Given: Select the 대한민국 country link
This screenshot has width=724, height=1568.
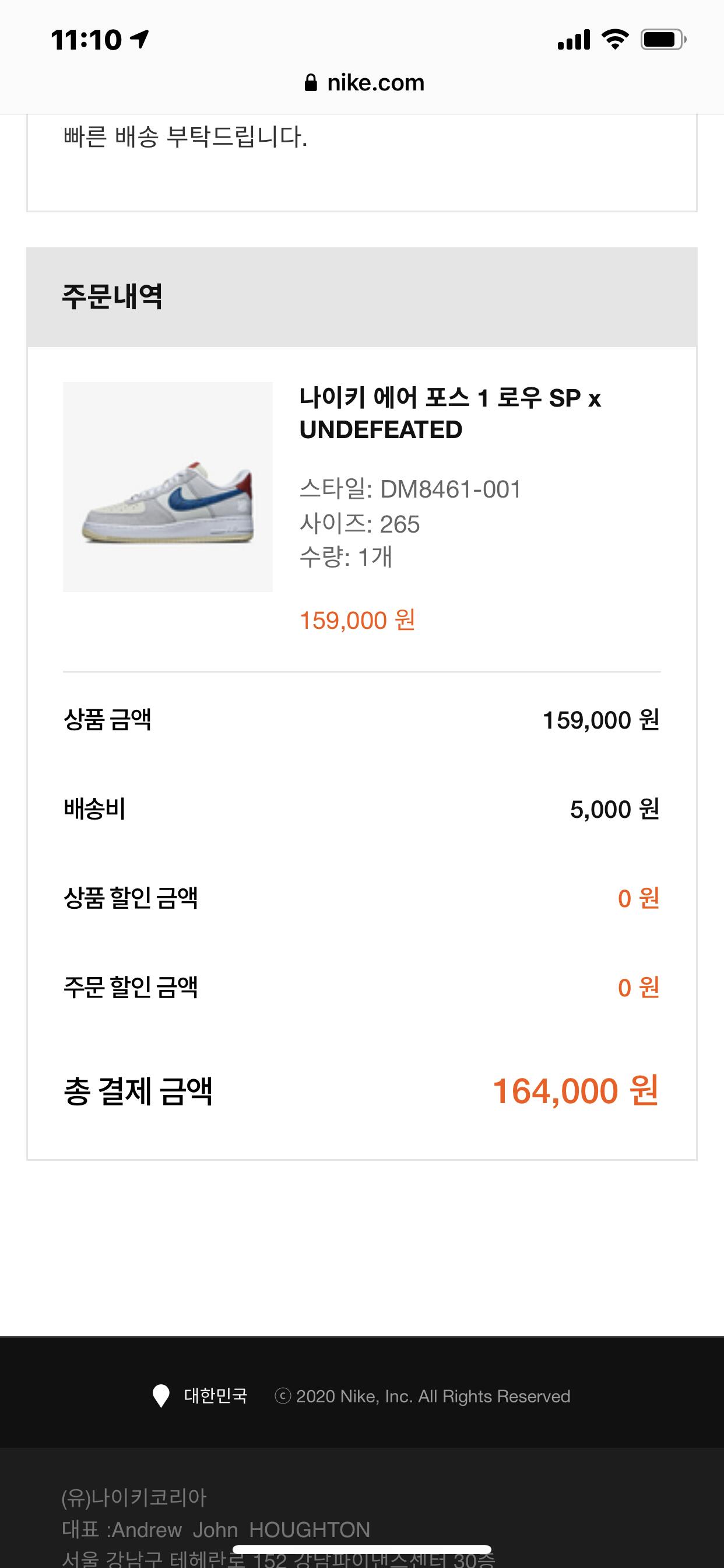Looking at the screenshot, I should (215, 1396).
